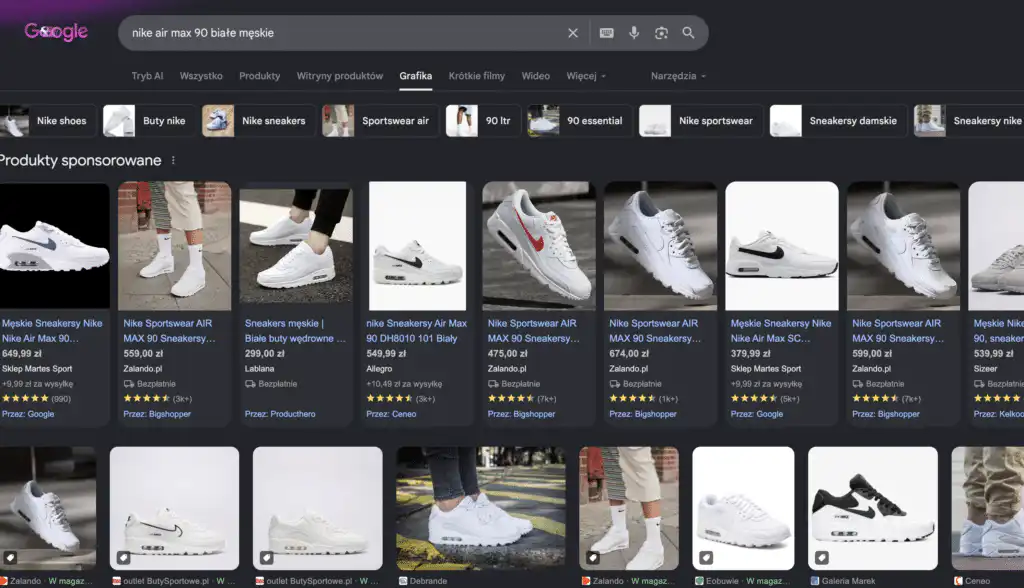
Task: Open nike Sneakersy Air Max 90 DH8010 link
Action: coord(417,331)
